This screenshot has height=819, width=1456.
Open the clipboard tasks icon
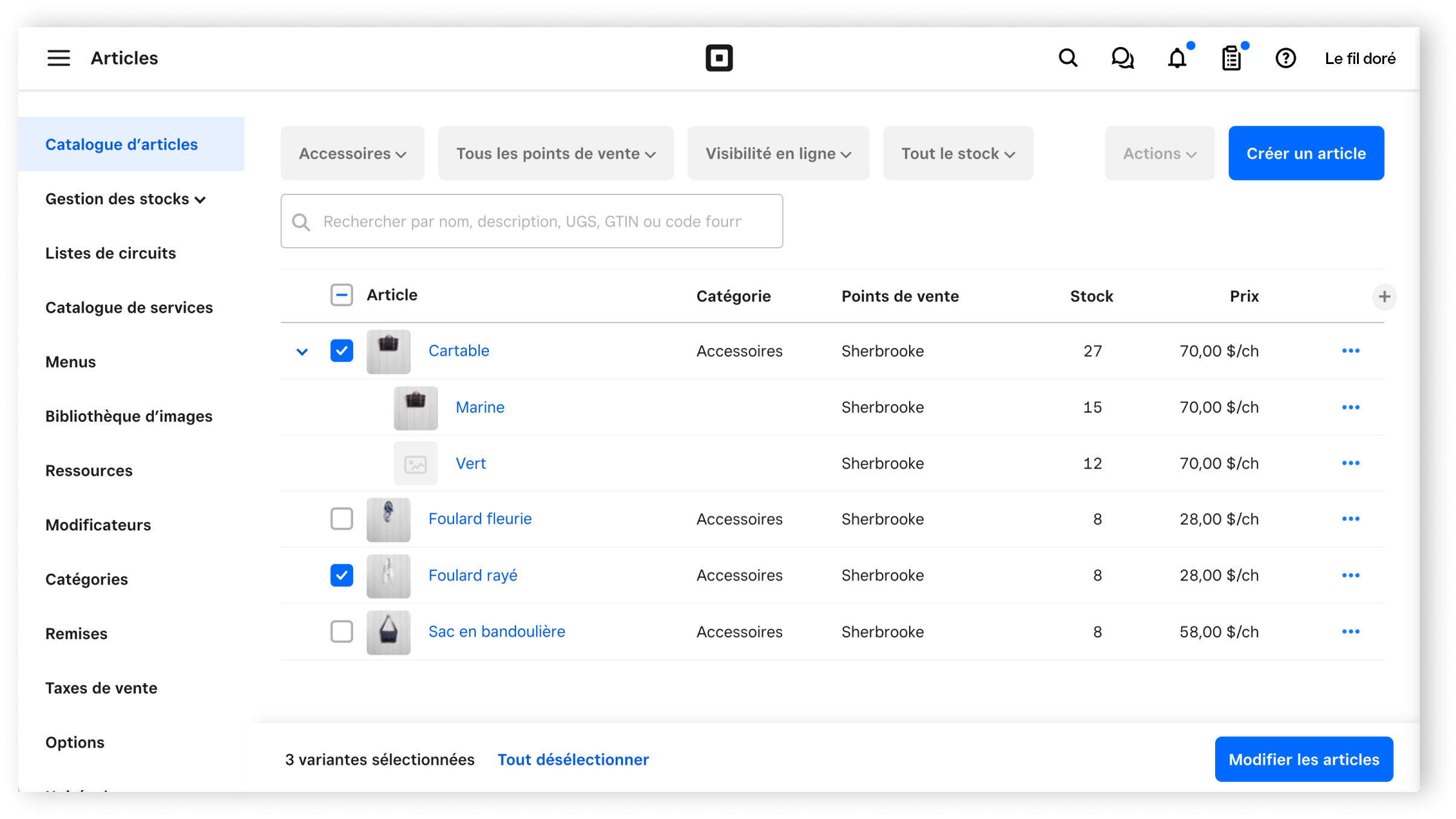[1231, 59]
